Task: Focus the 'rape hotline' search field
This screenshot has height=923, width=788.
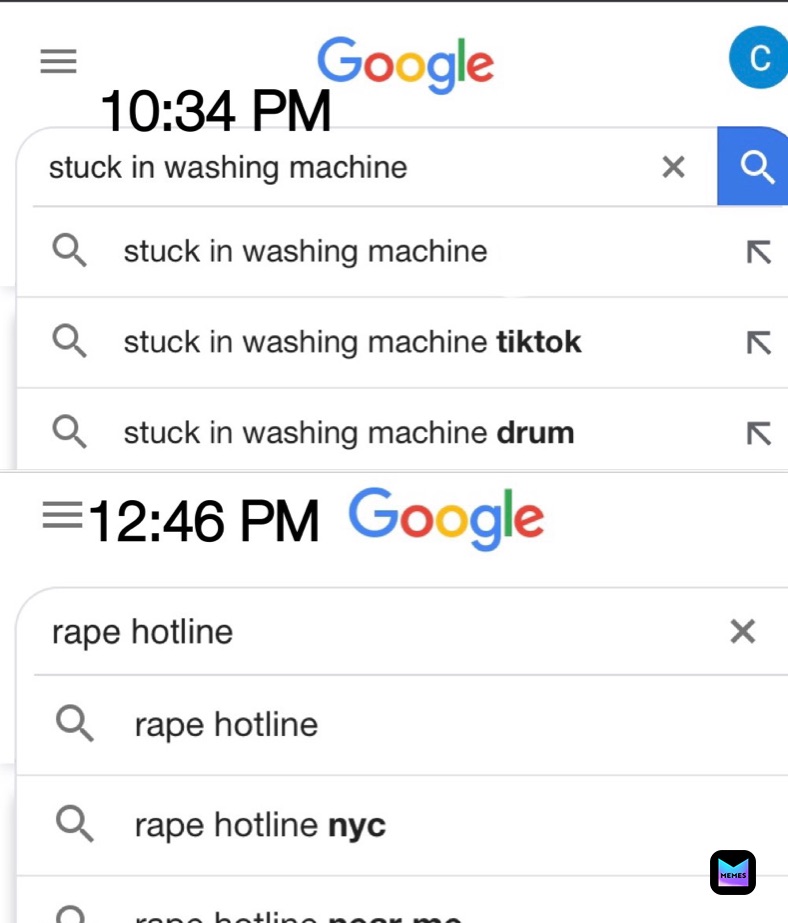Action: [x=377, y=632]
